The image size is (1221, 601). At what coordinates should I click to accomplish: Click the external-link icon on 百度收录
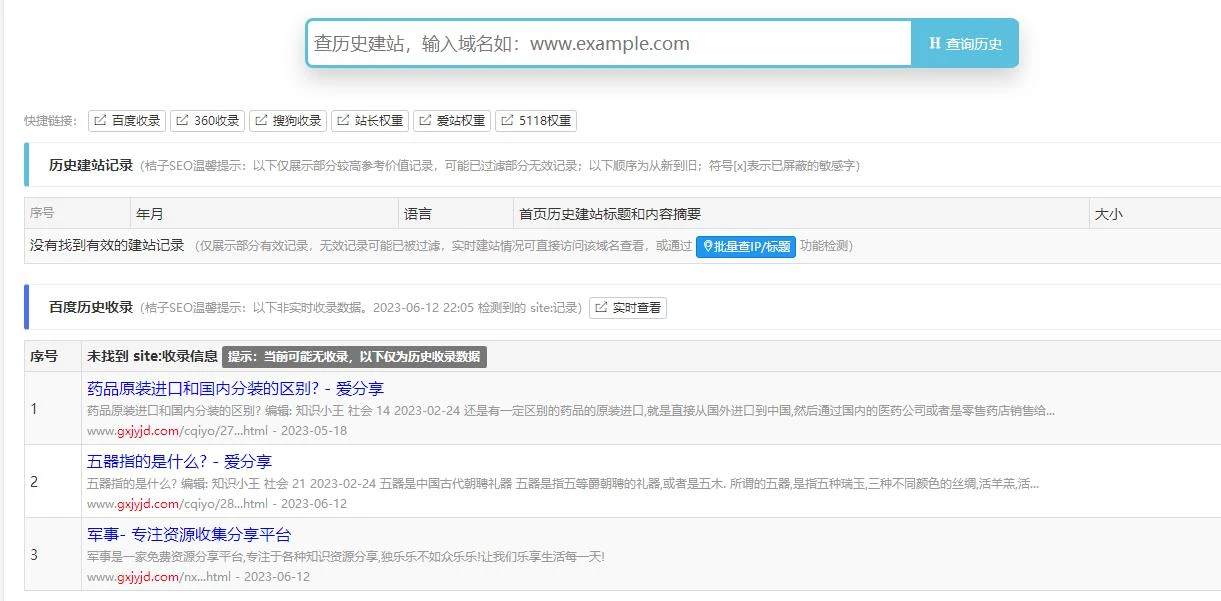(101, 121)
